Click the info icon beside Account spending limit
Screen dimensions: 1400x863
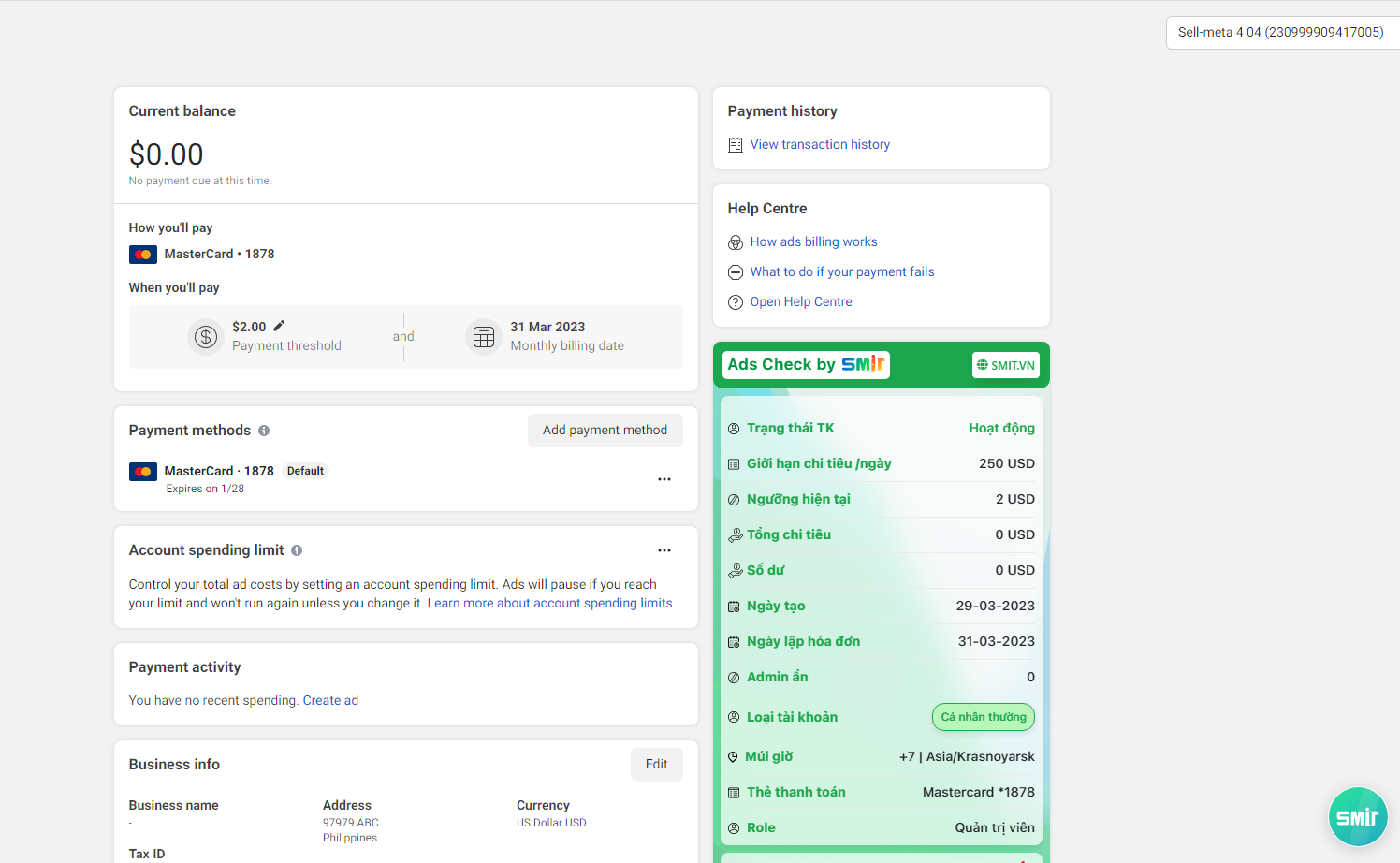297,550
